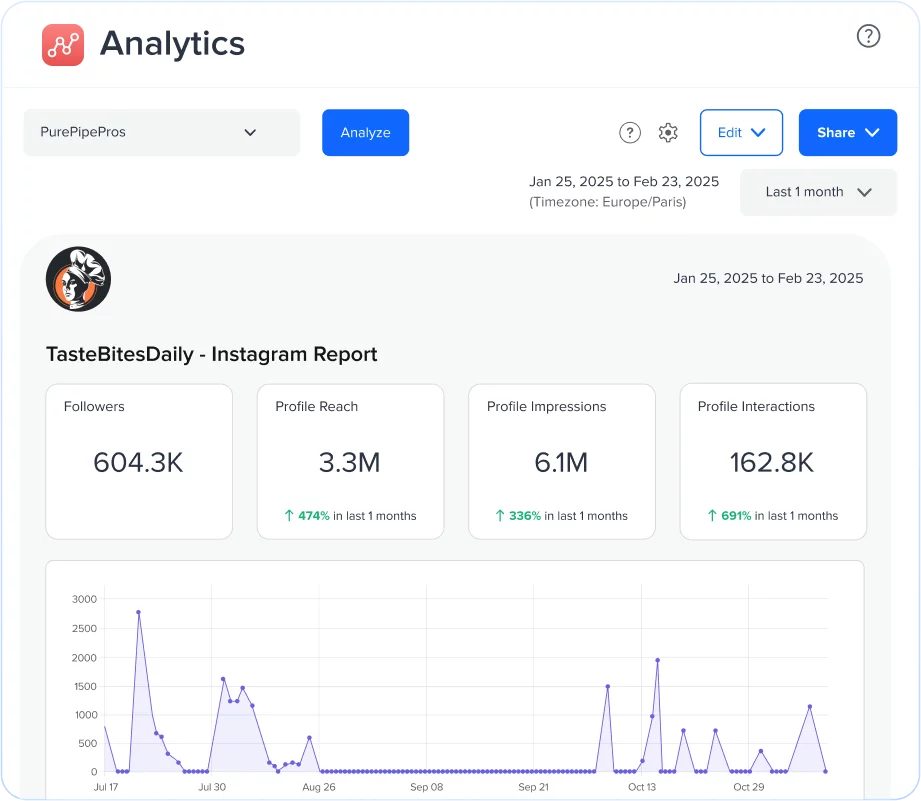This screenshot has height=801, width=921.
Task: Select the Profile Impressions metric card
Action: click(x=561, y=461)
